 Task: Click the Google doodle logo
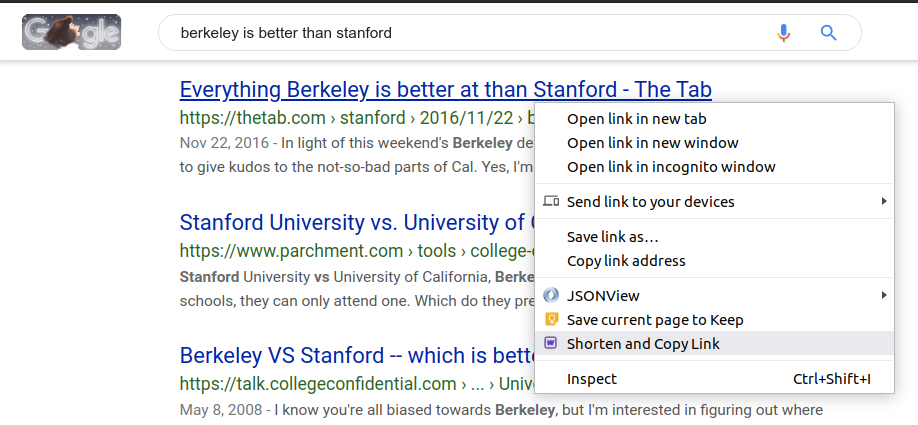pos(71,33)
